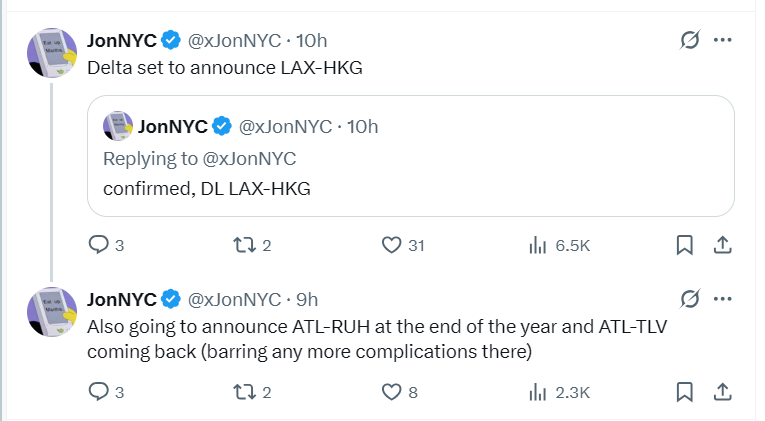765x421 pixels.
Task: Click the @xJonNYC handle on ATL-RUH tweet
Action: click(x=235, y=299)
